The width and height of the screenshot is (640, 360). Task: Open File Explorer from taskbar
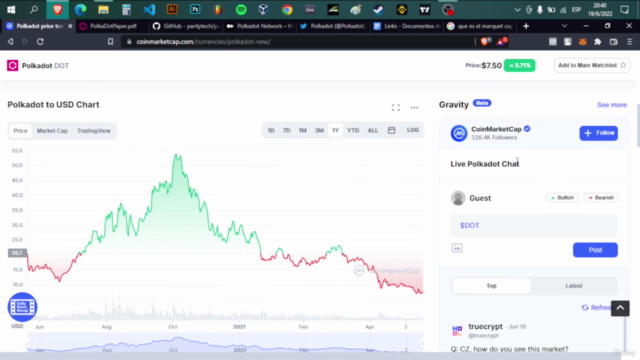pyautogui.click(x=103, y=9)
